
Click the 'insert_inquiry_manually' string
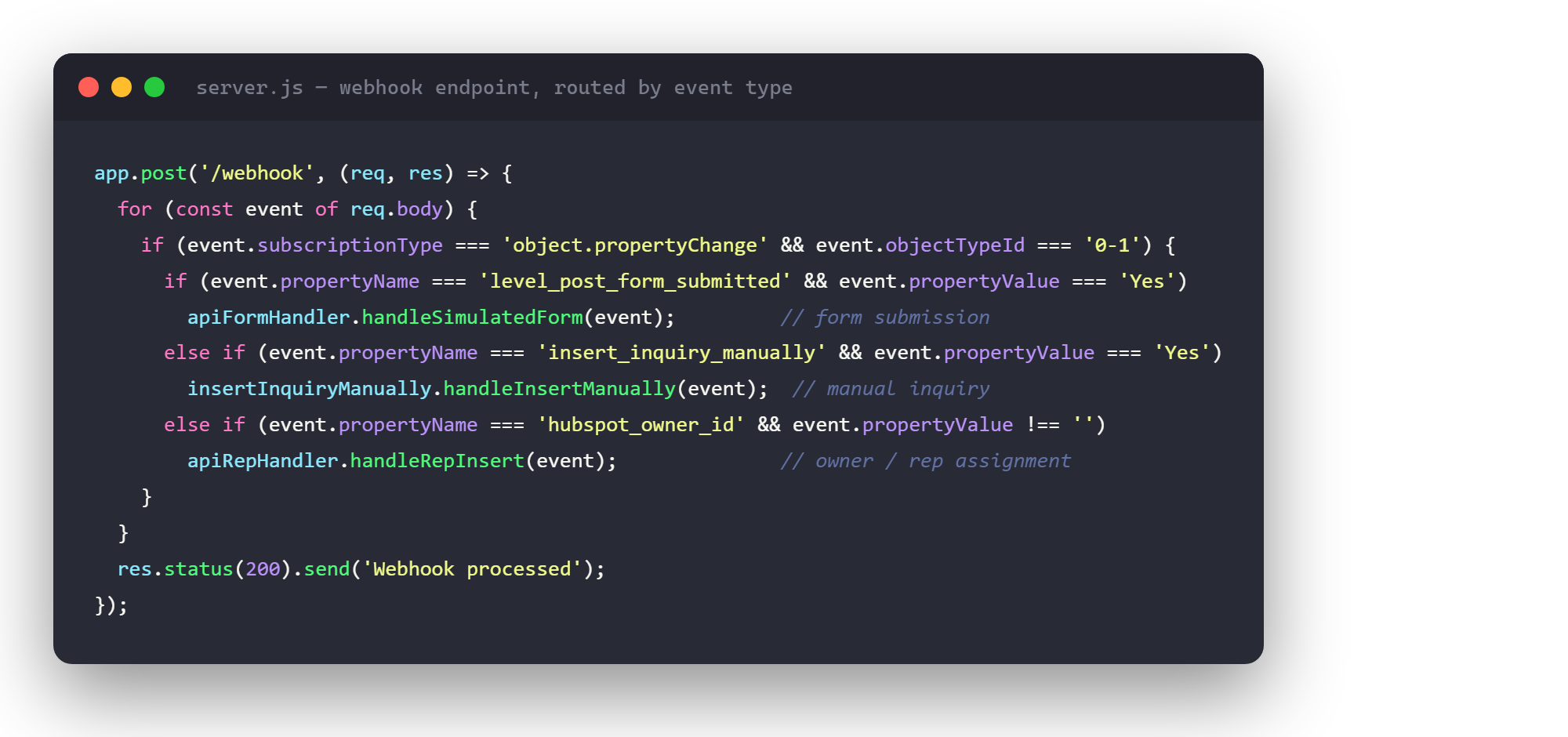681,353
